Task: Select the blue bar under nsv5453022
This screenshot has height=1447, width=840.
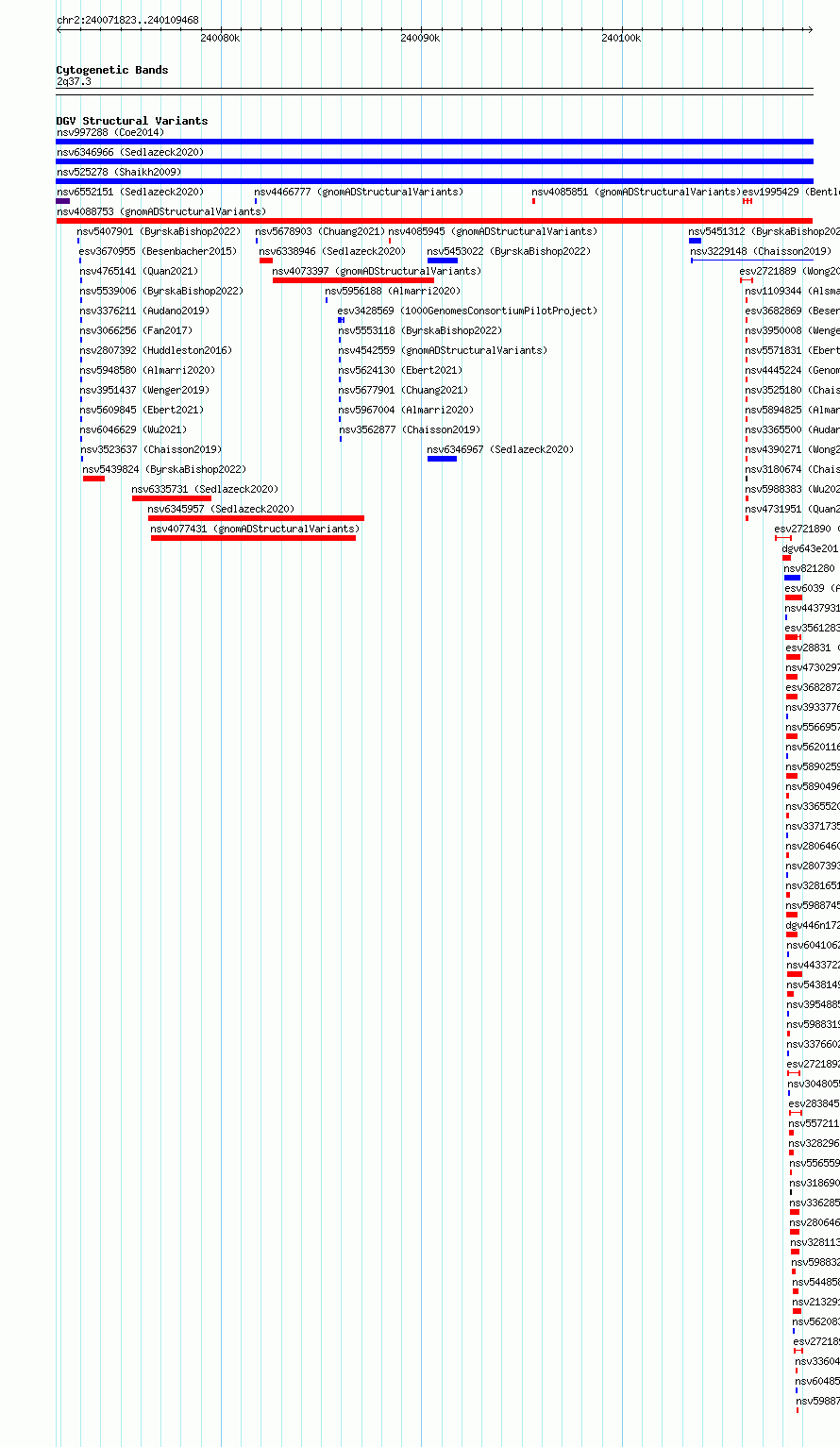Action: [x=443, y=261]
